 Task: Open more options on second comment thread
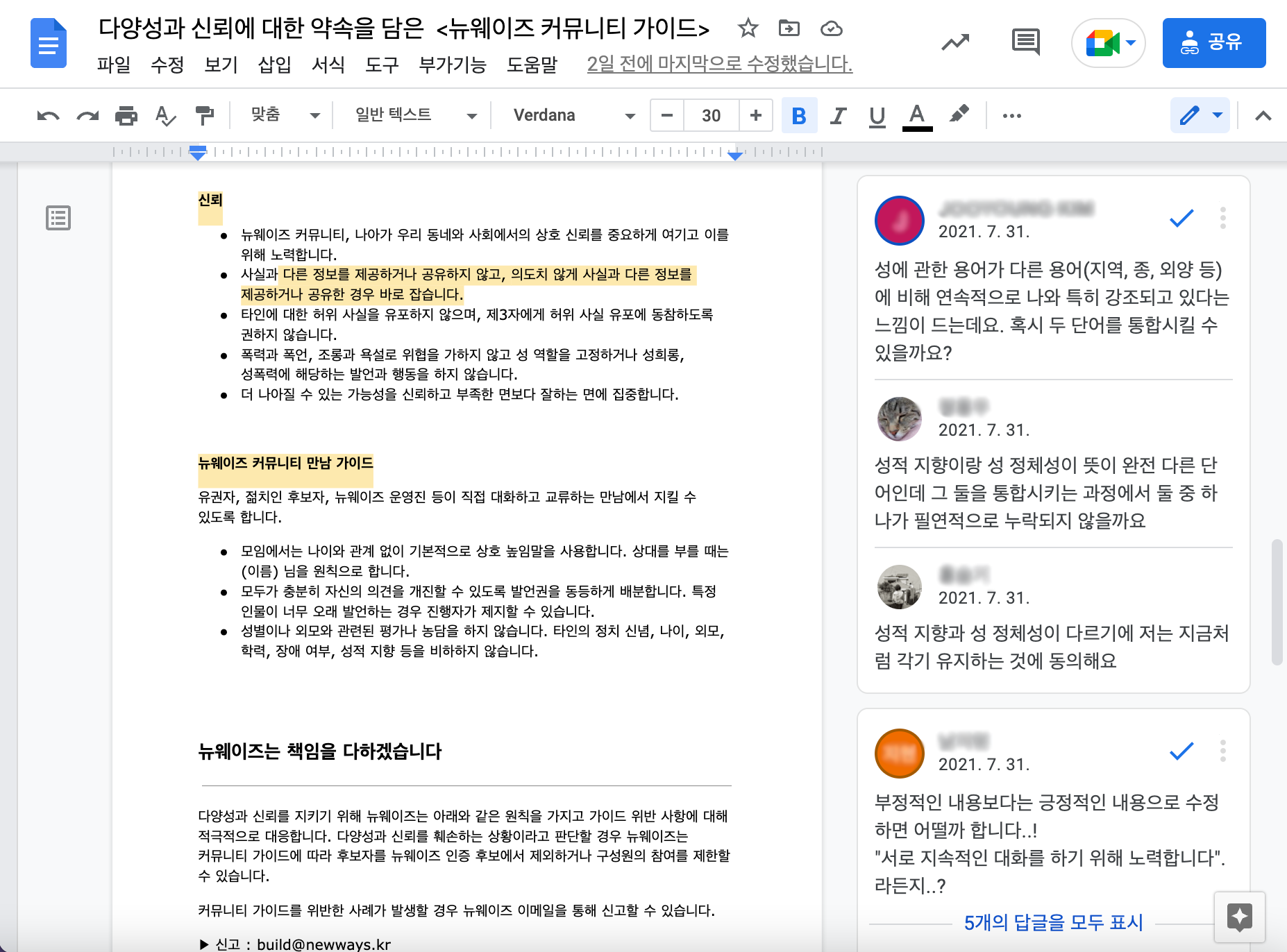pos(1223,751)
